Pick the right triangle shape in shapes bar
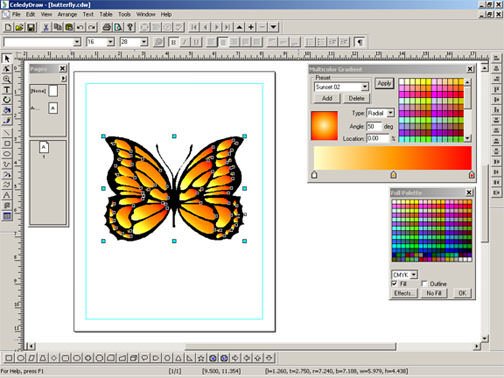 (190, 358)
